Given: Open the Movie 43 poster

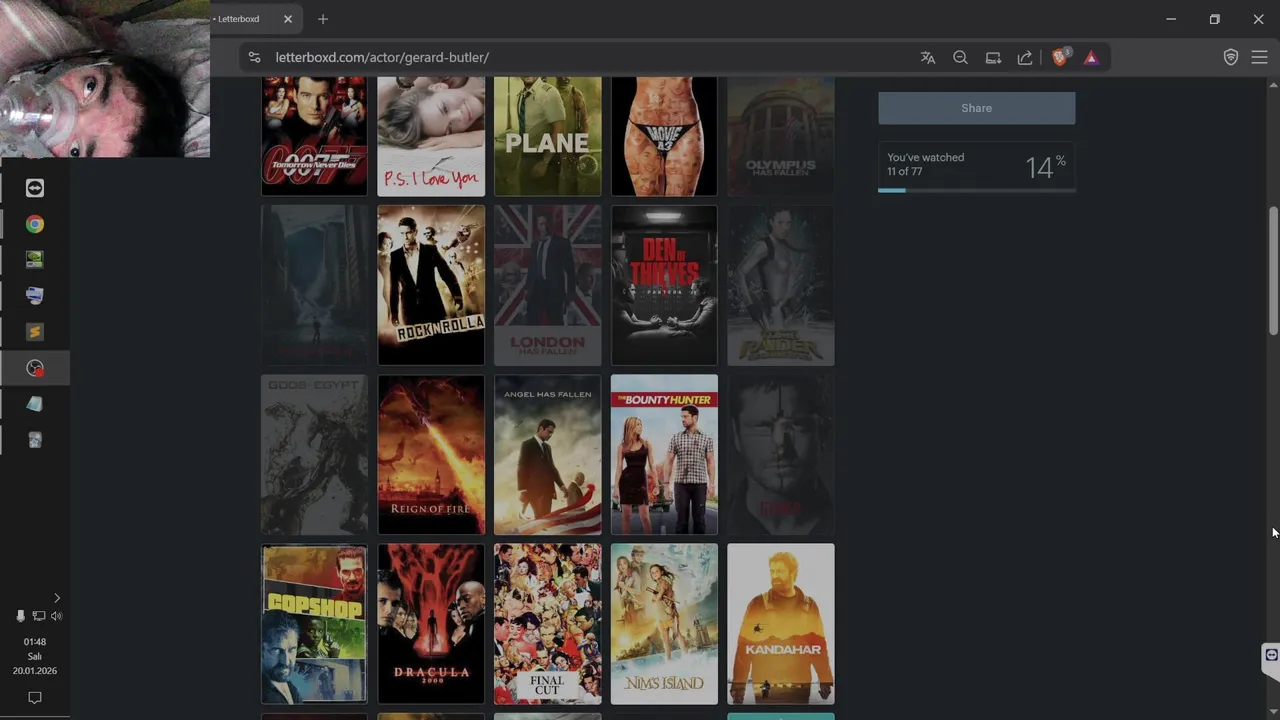Looking at the screenshot, I should 664,136.
